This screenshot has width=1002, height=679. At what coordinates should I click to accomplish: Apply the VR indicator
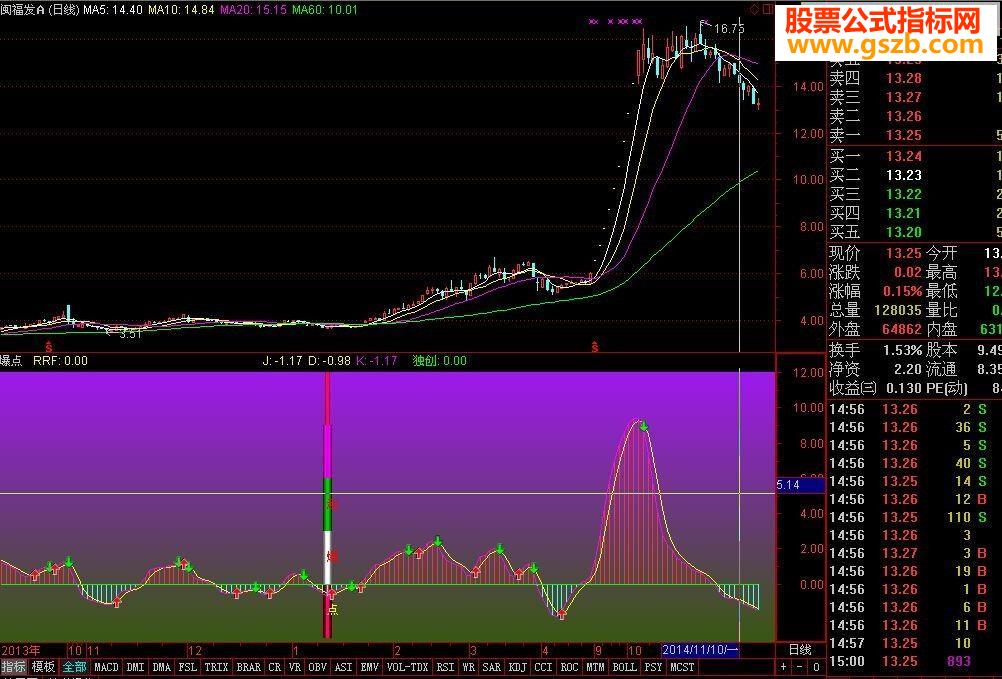pyautogui.click(x=295, y=667)
